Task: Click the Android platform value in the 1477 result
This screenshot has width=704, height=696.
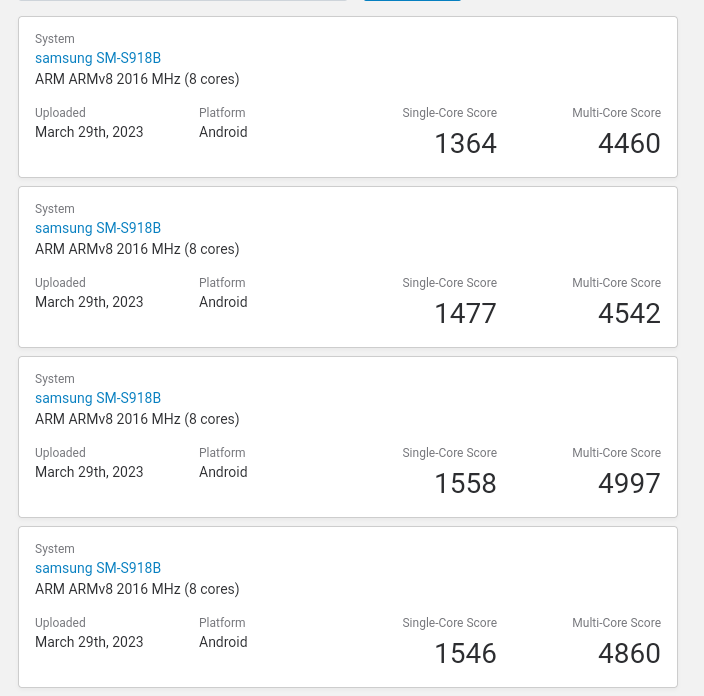Action: point(223,302)
